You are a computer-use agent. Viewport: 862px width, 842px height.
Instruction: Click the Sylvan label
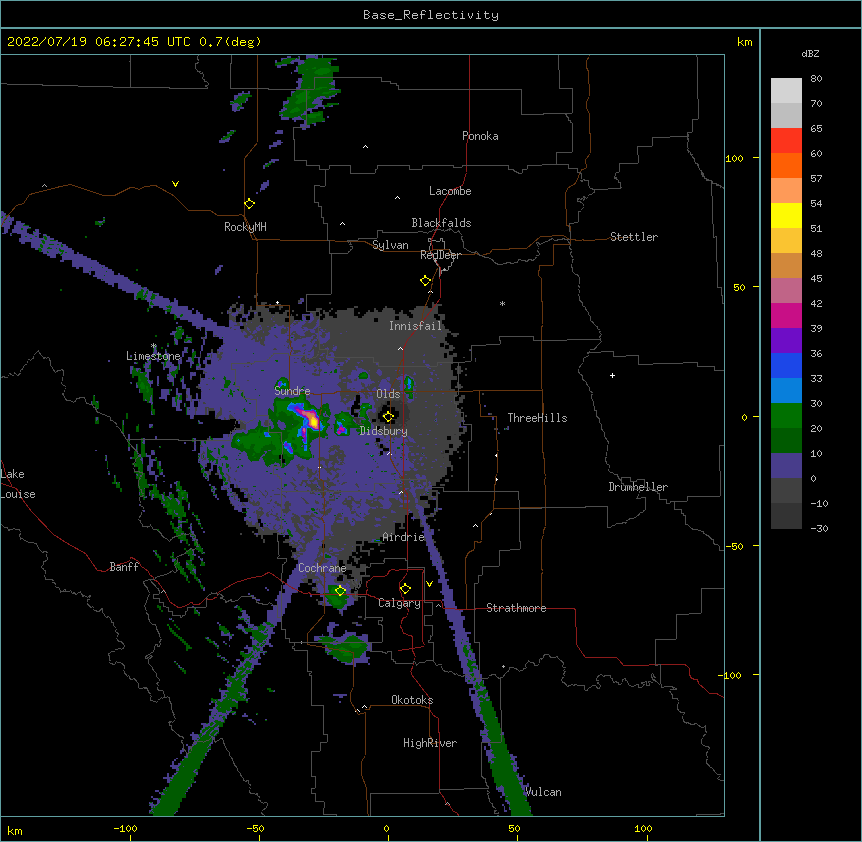(390, 245)
